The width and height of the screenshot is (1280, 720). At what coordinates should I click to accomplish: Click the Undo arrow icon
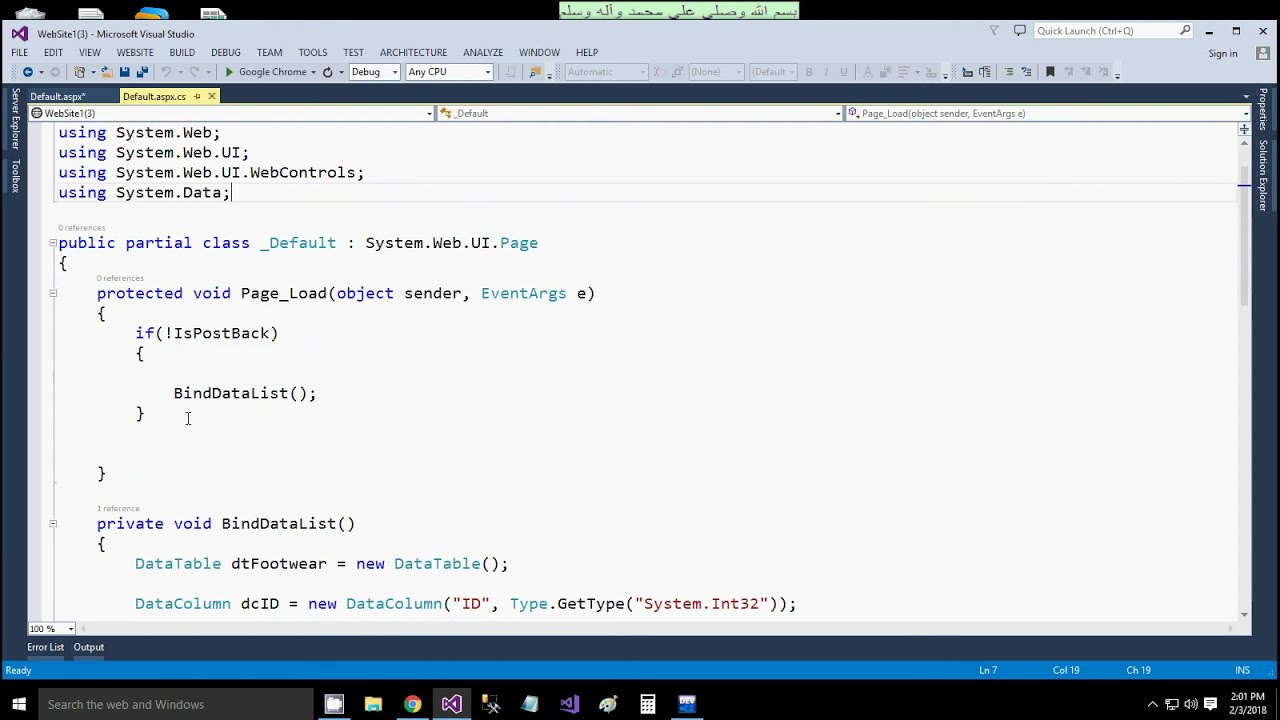tap(166, 72)
